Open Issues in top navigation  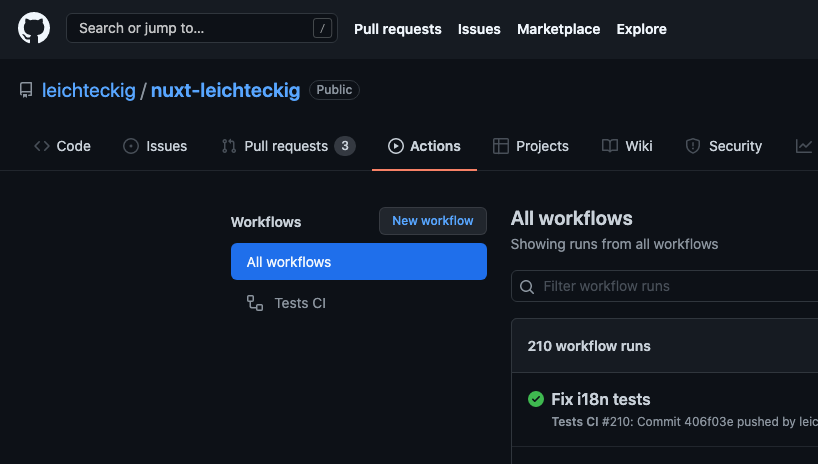(479, 29)
